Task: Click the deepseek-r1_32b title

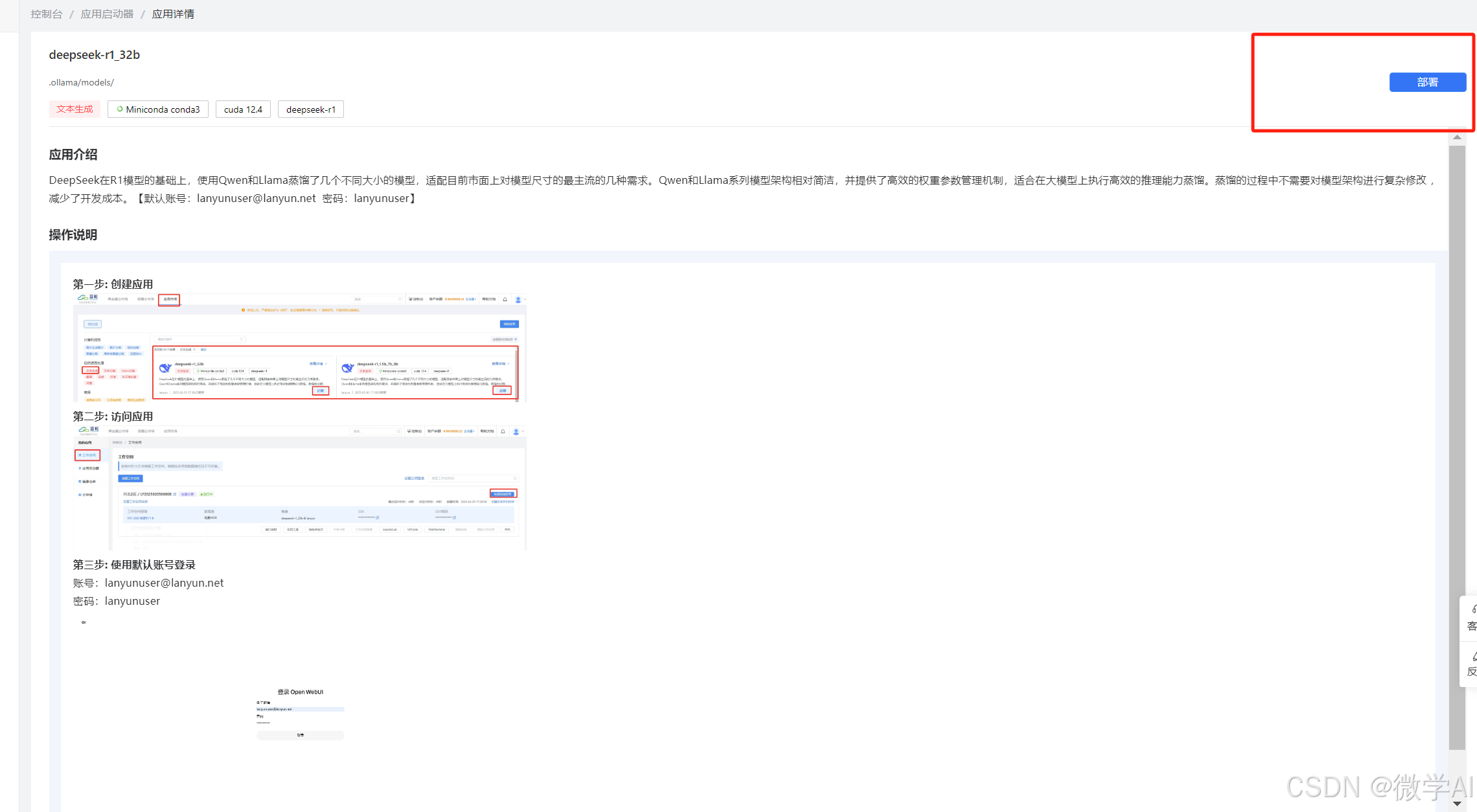Action: pyautogui.click(x=95, y=55)
